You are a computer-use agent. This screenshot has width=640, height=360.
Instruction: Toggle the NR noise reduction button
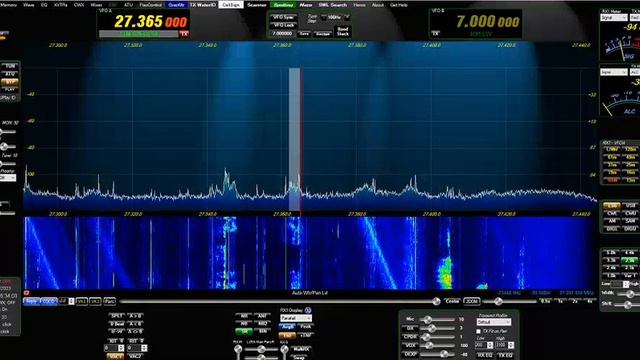pos(244,316)
